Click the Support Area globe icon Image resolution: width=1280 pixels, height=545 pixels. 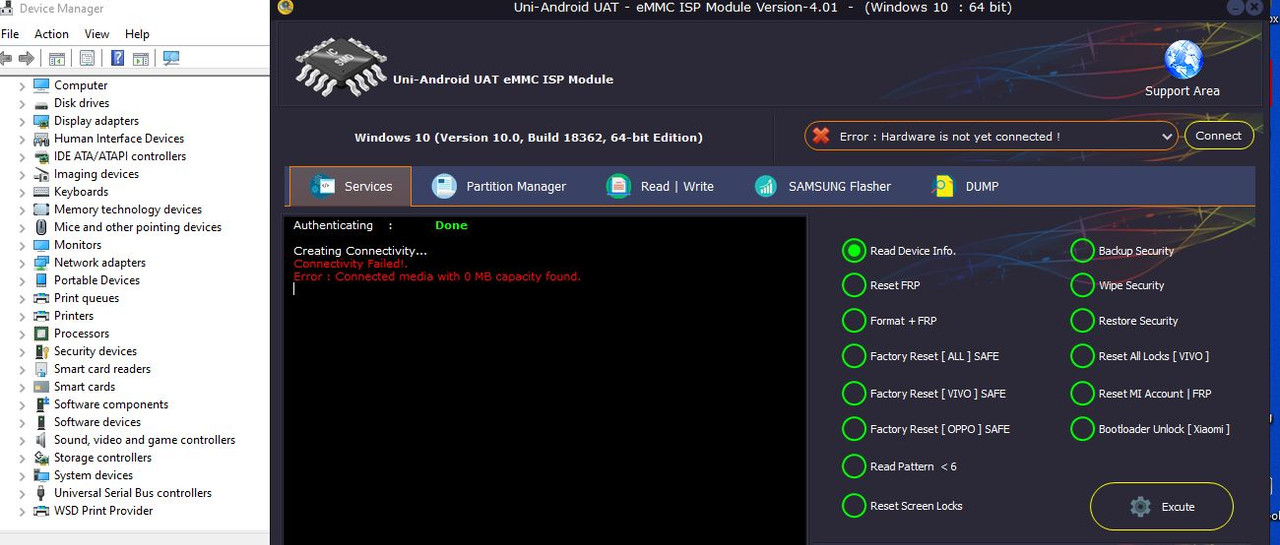1183,60
